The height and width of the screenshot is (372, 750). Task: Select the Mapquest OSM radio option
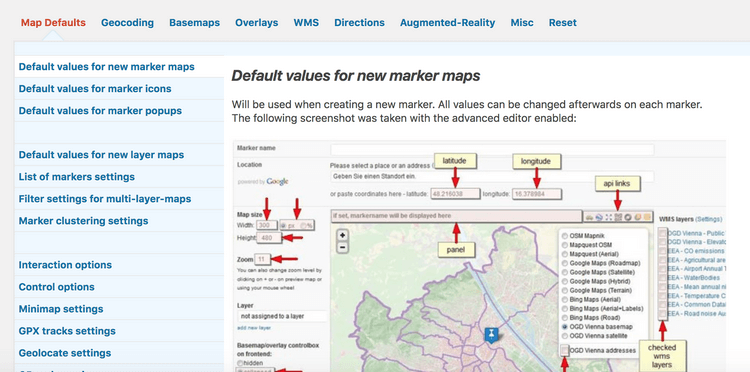coord(565,245)
